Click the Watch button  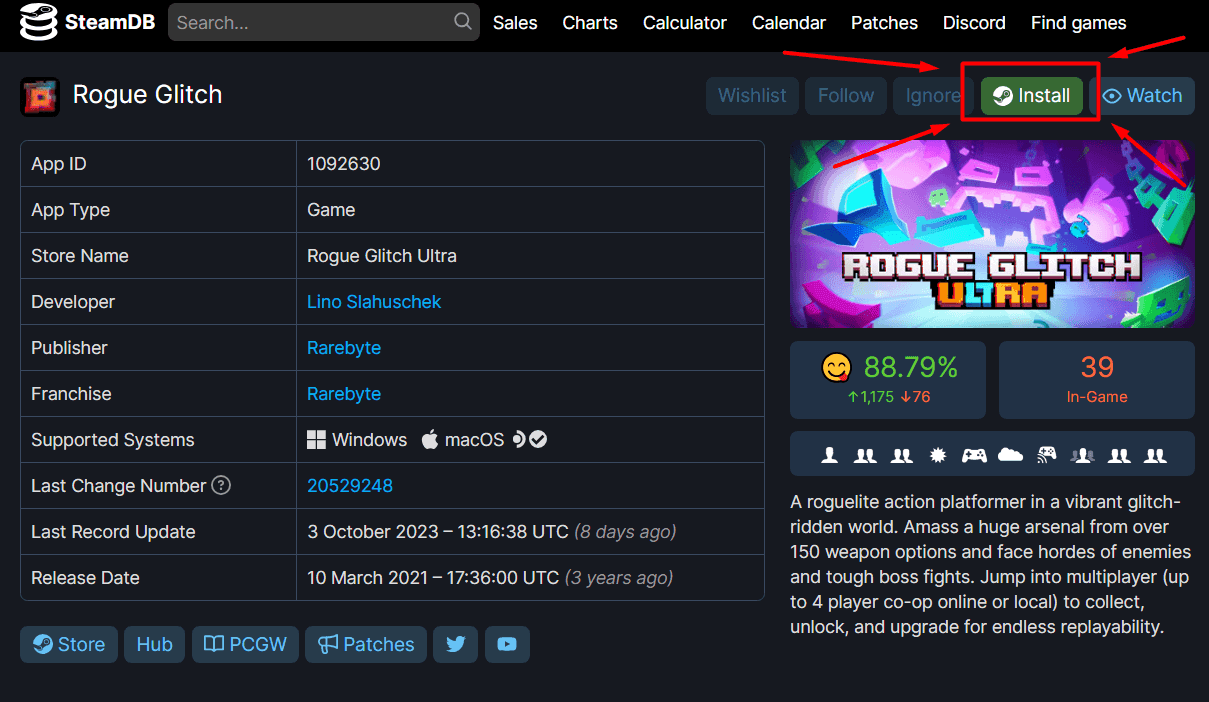[x=1143, y=96]
